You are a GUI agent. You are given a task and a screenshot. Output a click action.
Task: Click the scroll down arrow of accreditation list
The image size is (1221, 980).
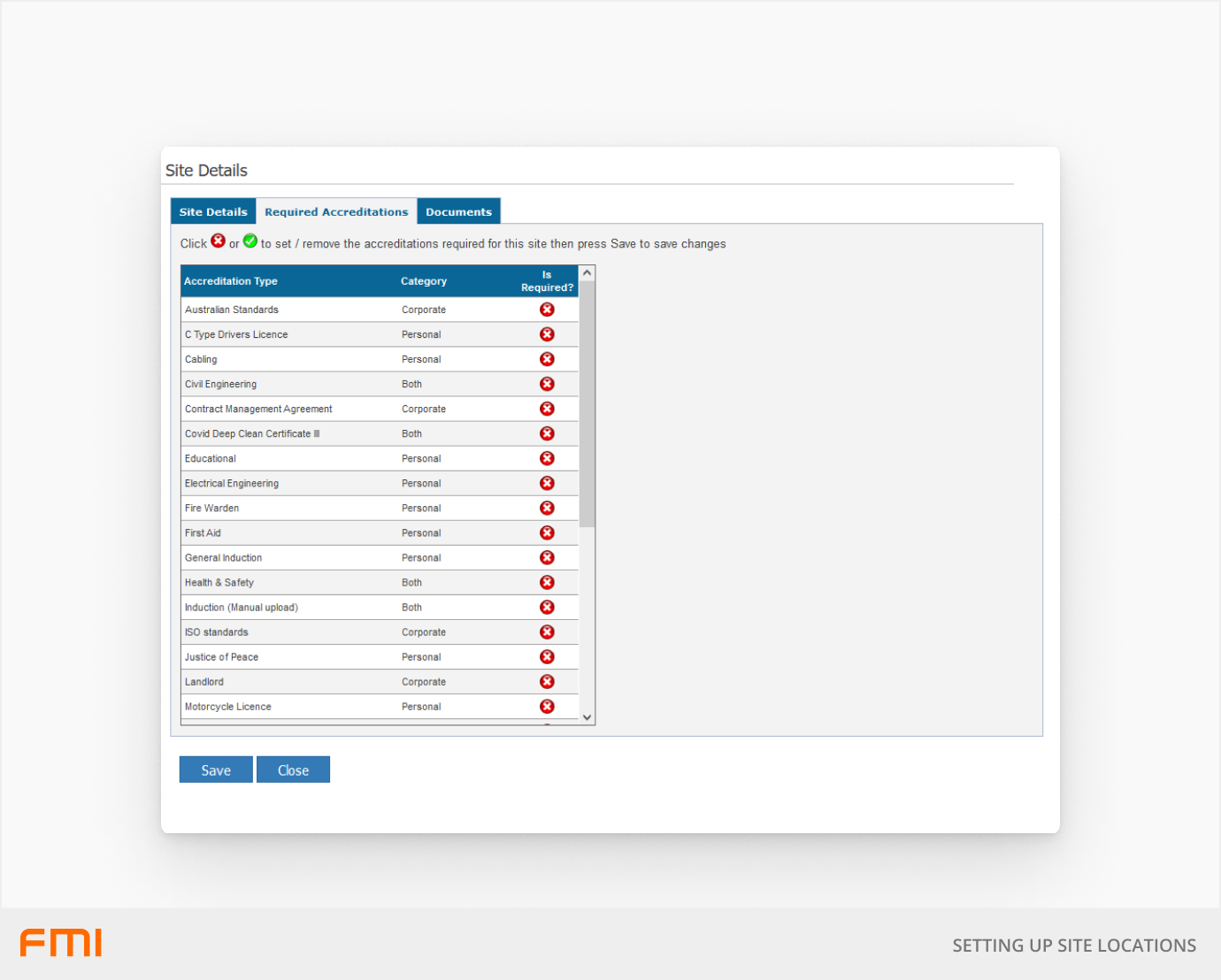[x=587, y=717]
